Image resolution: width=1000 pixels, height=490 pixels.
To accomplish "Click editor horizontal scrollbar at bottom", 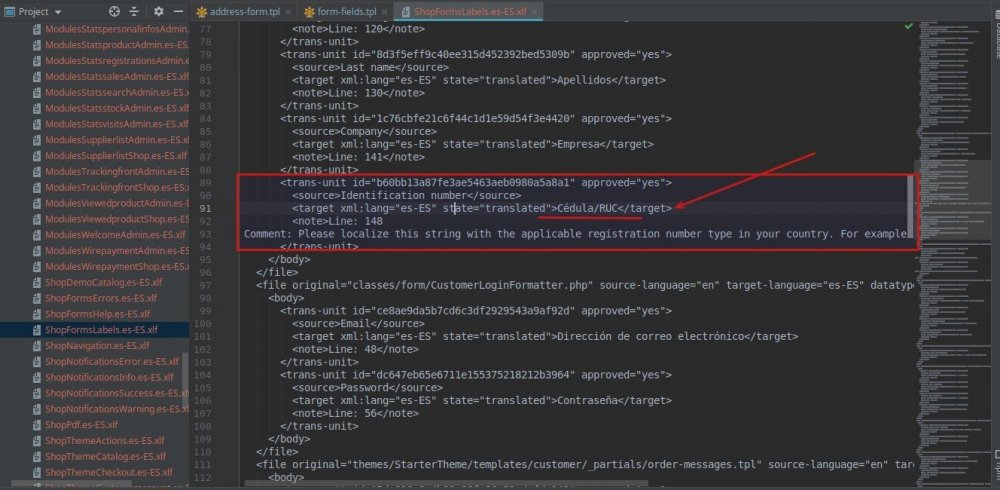I will (445, 484).
